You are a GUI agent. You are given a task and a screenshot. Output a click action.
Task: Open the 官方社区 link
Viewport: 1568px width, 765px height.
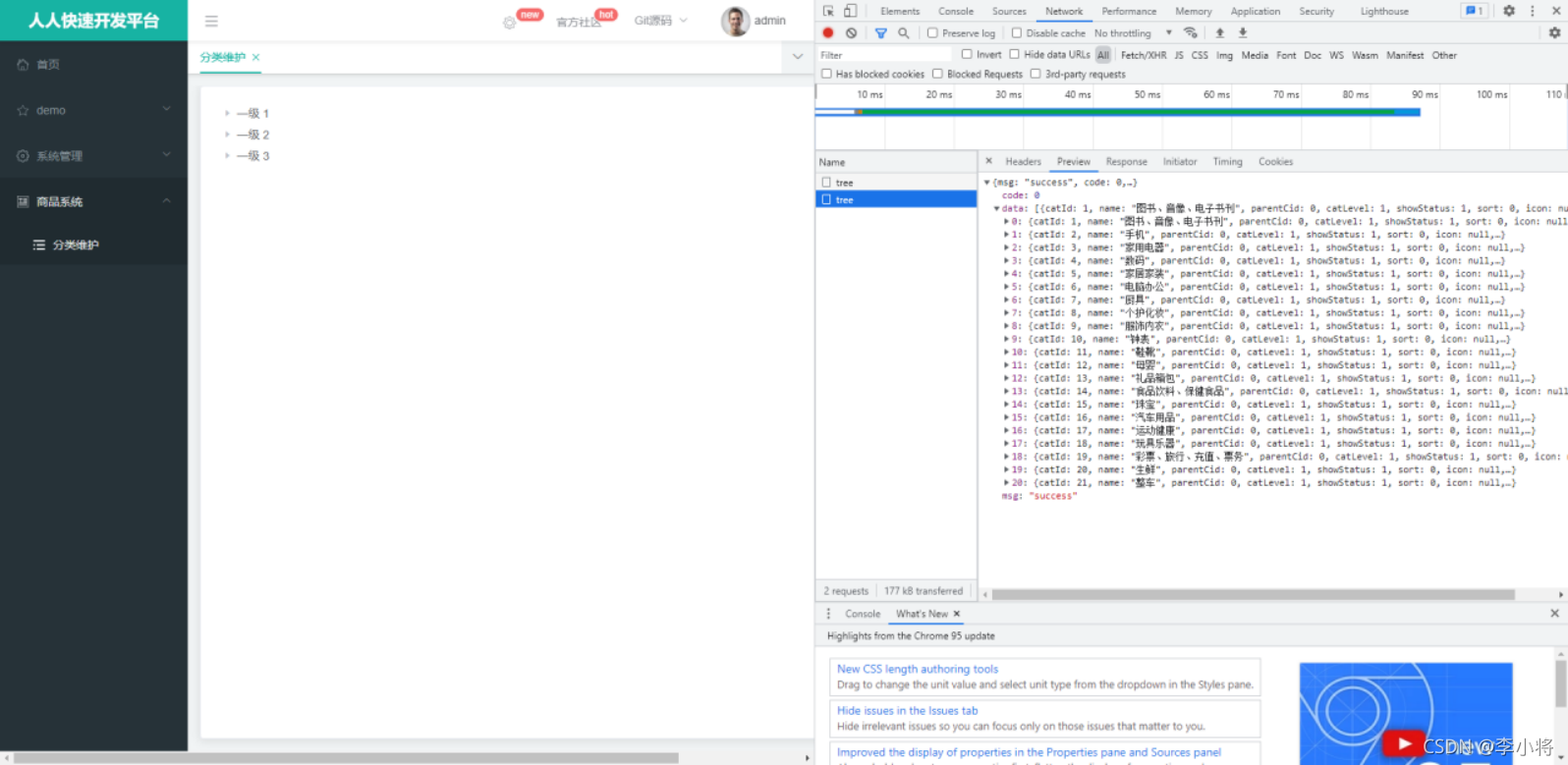coord(578,22)
